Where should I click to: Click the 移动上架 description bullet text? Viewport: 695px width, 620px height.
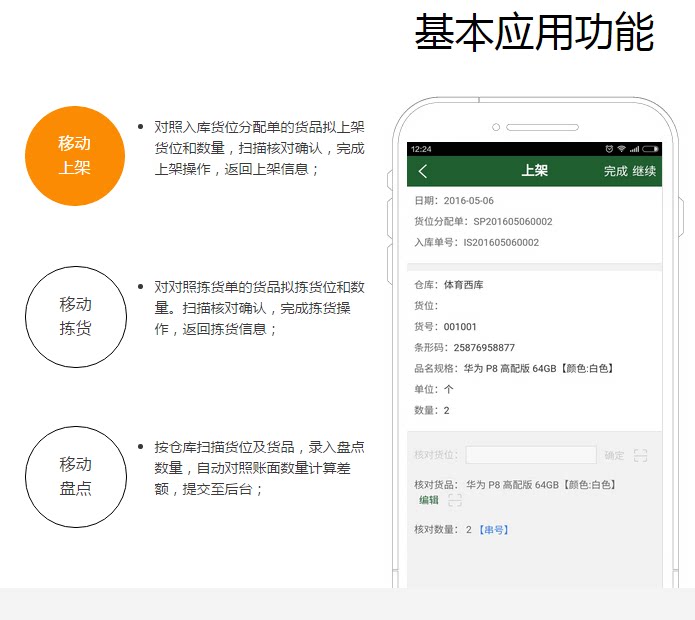point(259,148)
